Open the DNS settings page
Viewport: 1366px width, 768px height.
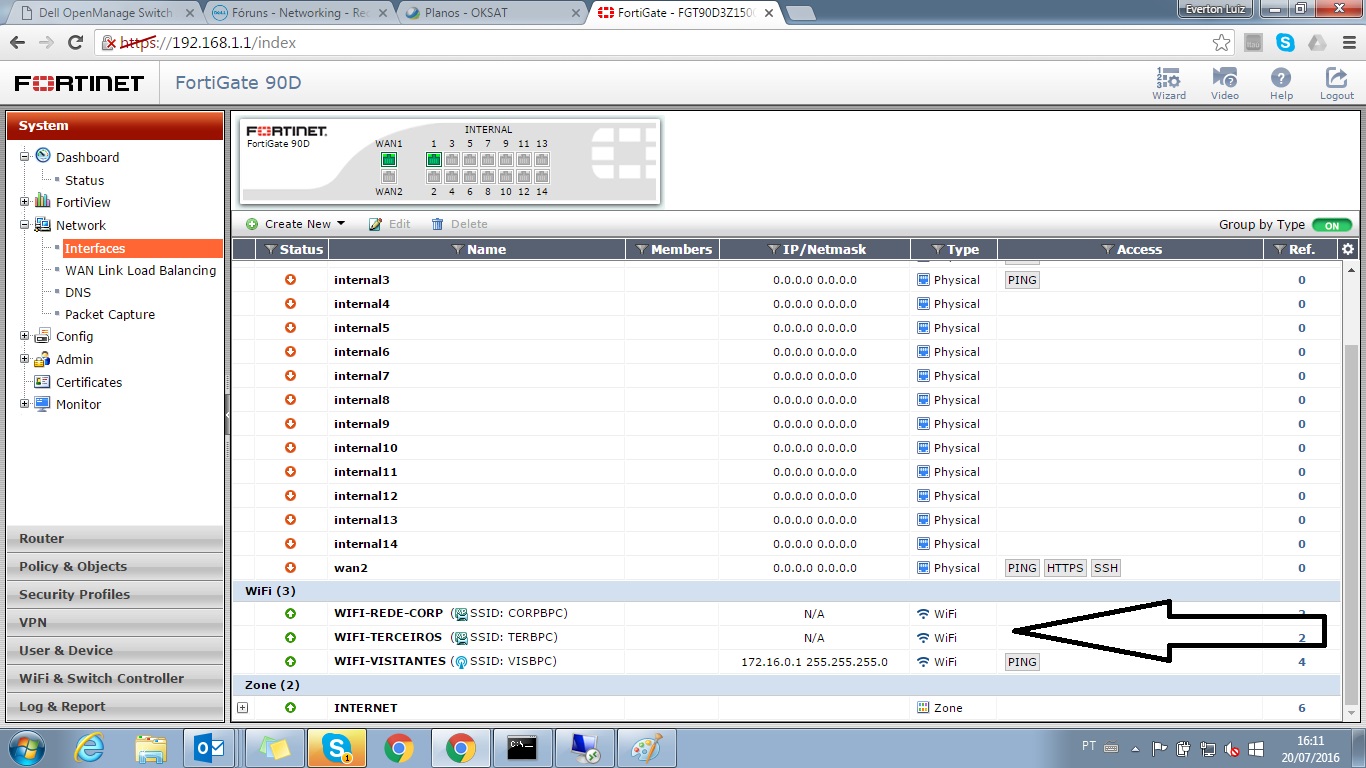tap(78, 292)
